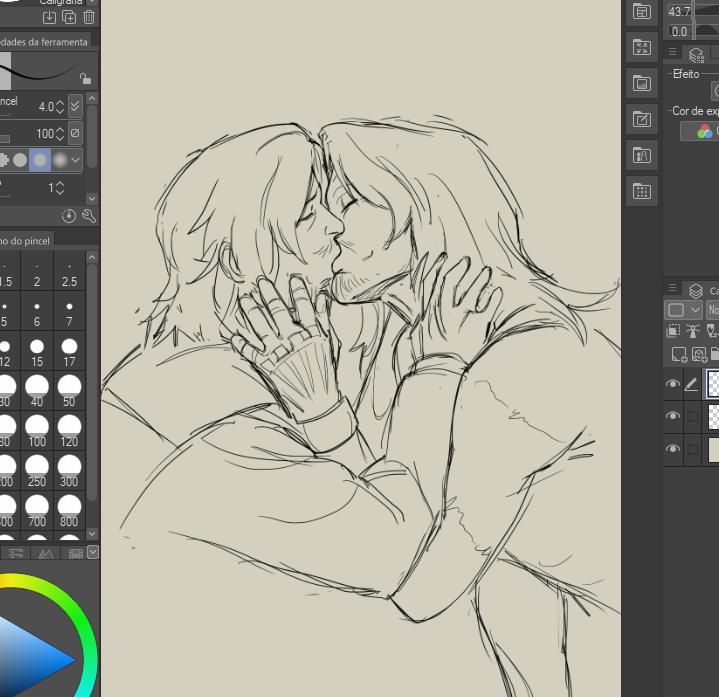Open the Layer Property panel menu

coord(673,51)
